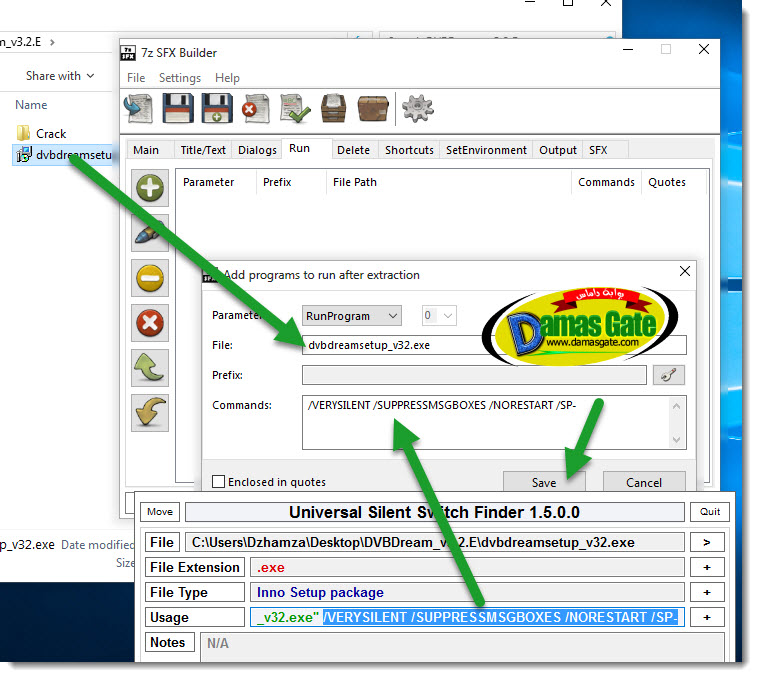Click the yellow minus remove entry button
Image resolution: width=757 pixels, height=677 pixels.
150,278
